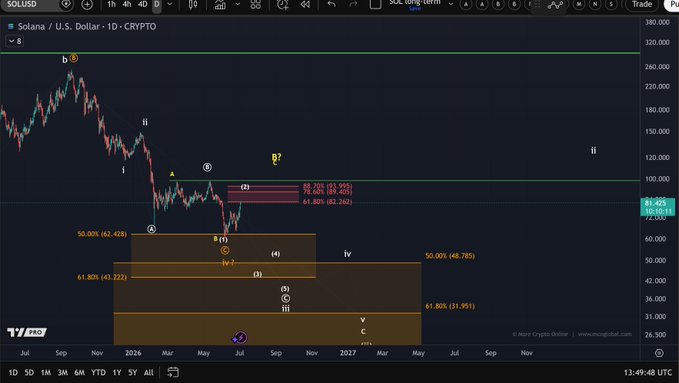Add a symbol with the plus icon
Image resolution: width=679 pixels, height=383 pixels.
click(x=87, y=5)
